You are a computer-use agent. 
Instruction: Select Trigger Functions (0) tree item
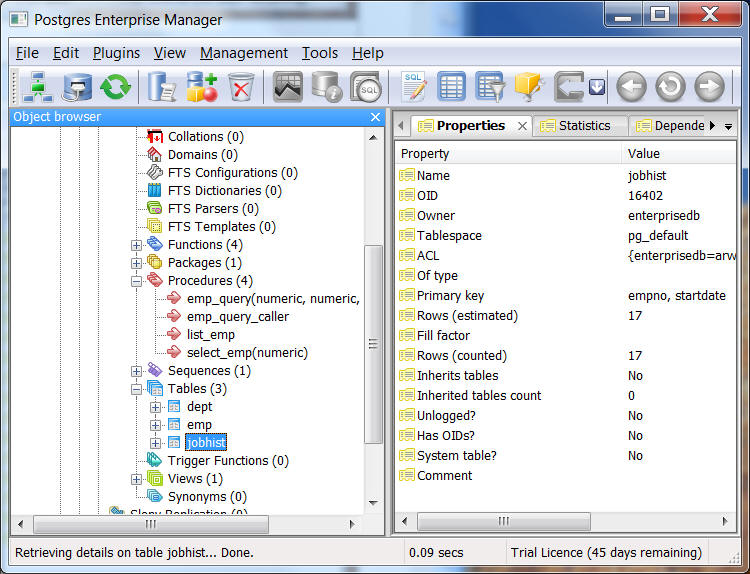[228, 461]
